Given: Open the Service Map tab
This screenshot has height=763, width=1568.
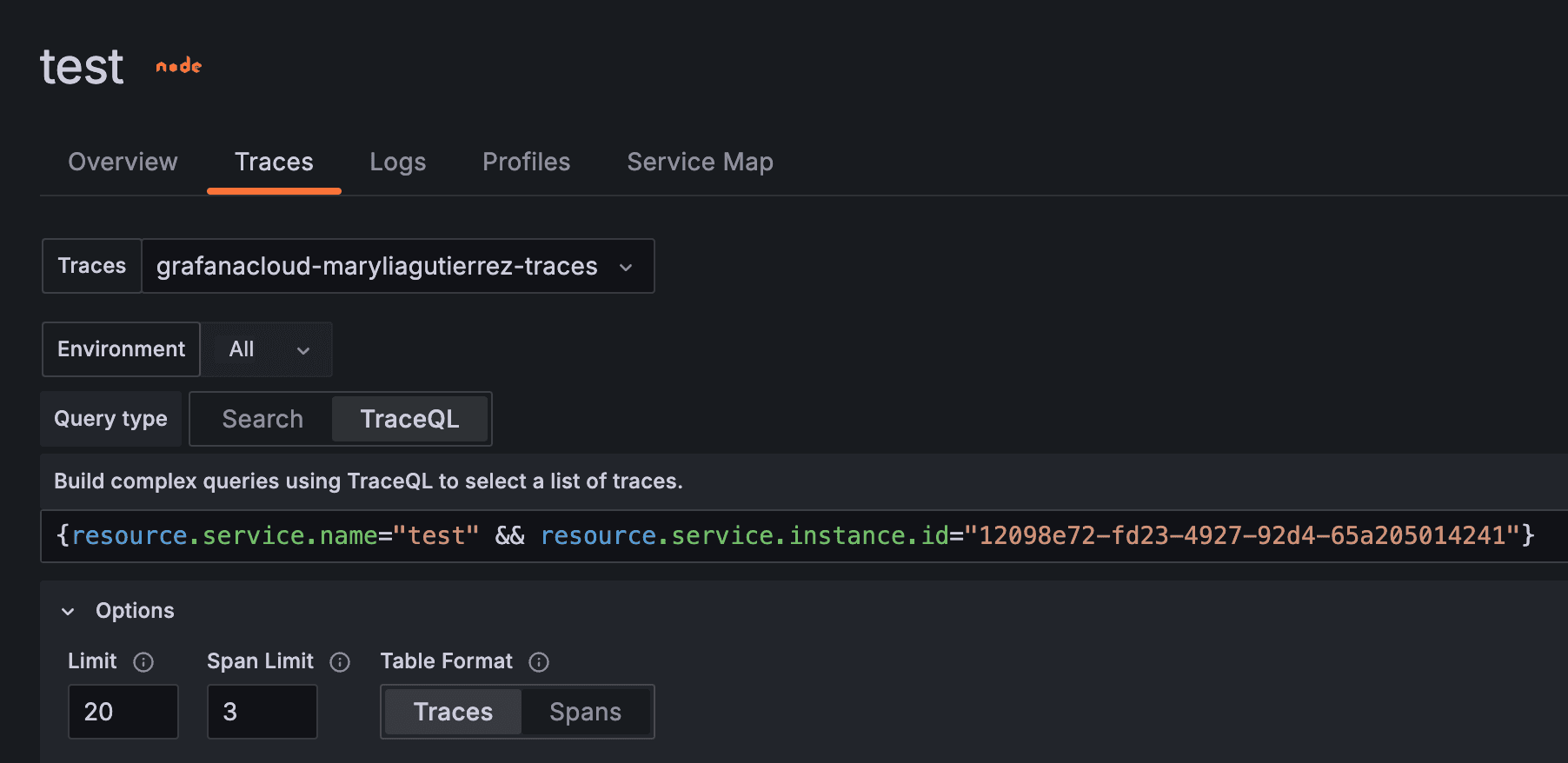Looking at the screenshot, I should click(x=701, y=162).
